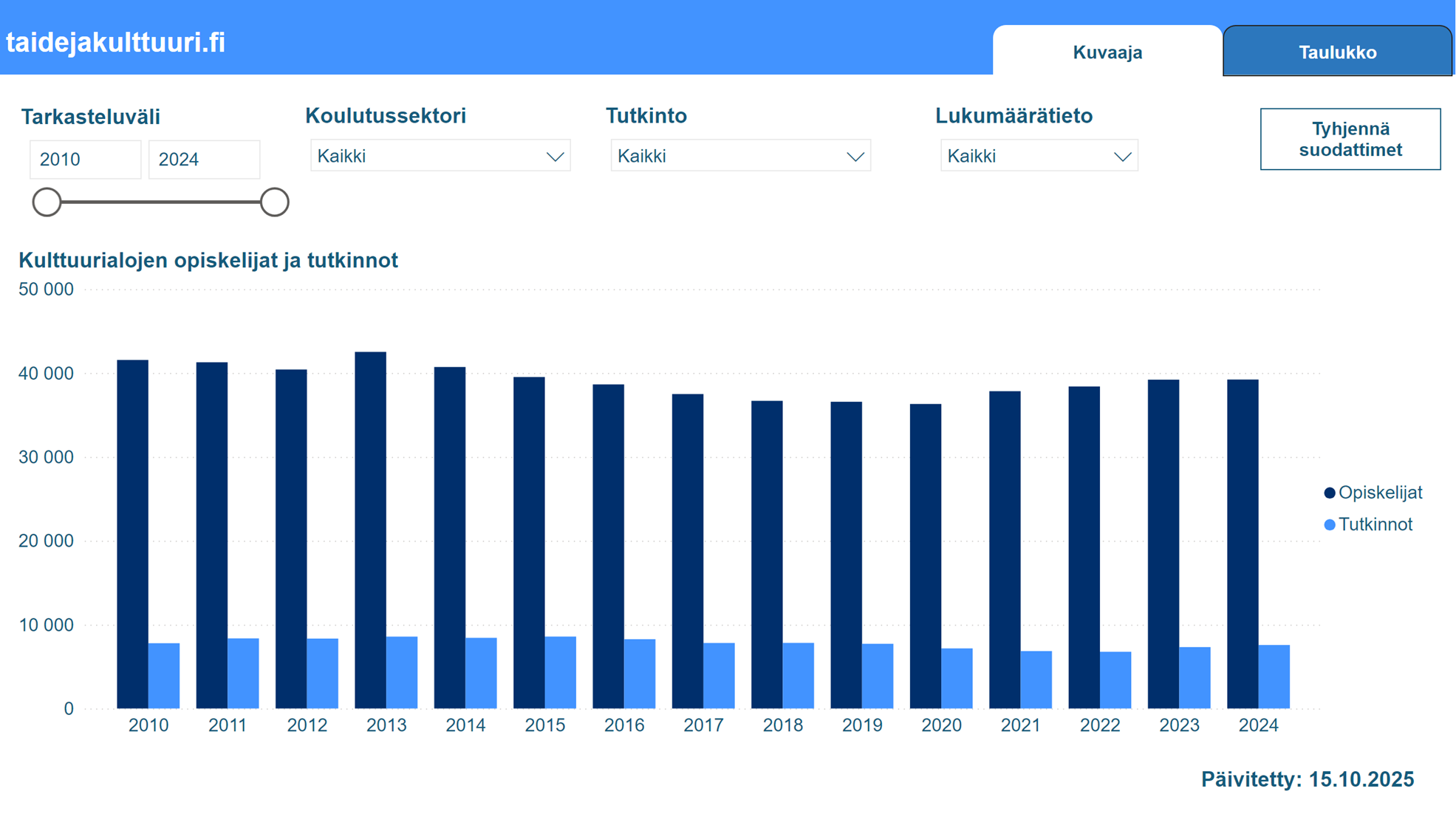Select the 2013 Opiskelijat dark bar
The image size is (1456, 831).
(370, 530)
